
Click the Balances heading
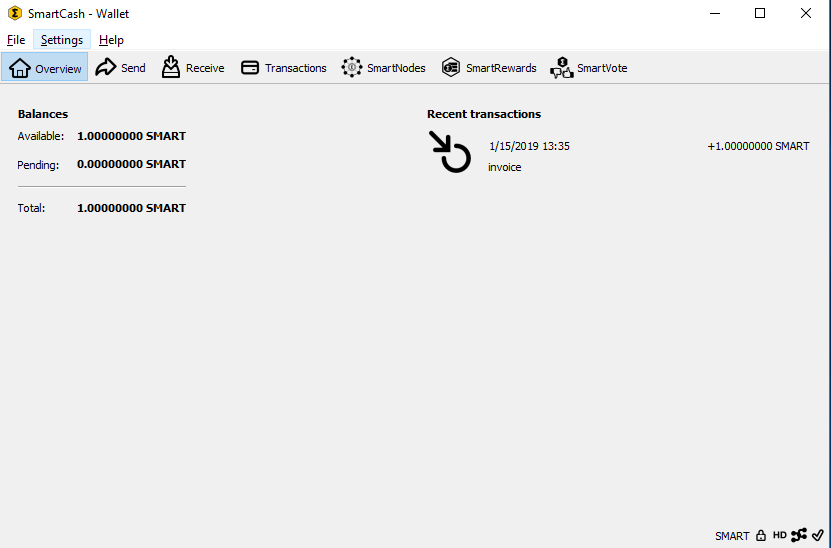(43, 114)
